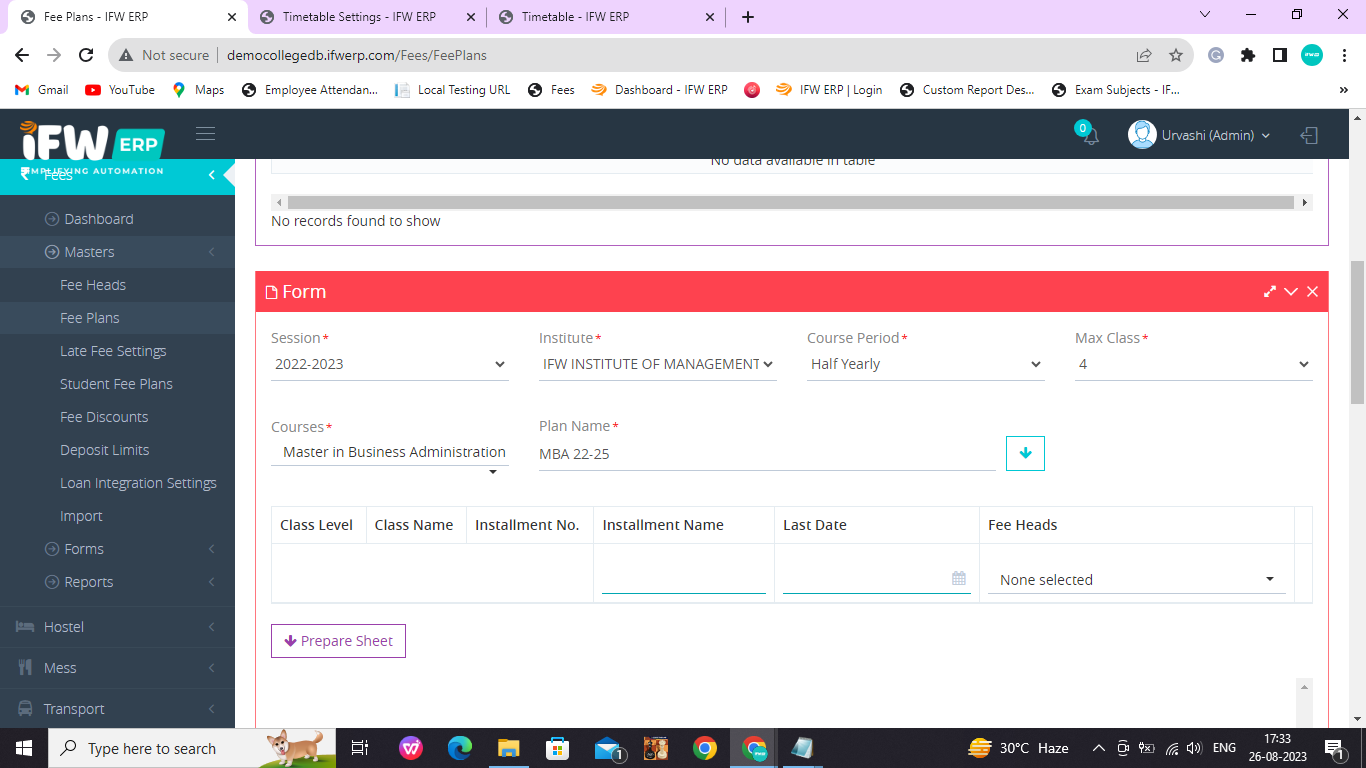Click the Installment Name input field
The image size is (1366, 768).
tap(684, 579)
